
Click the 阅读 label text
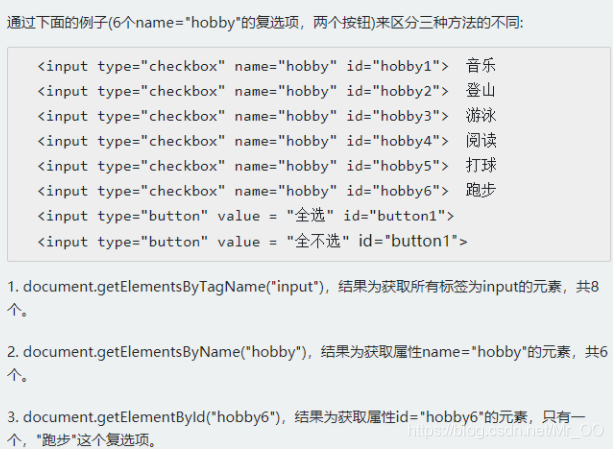pyautogui.click(x=480, y=141)
